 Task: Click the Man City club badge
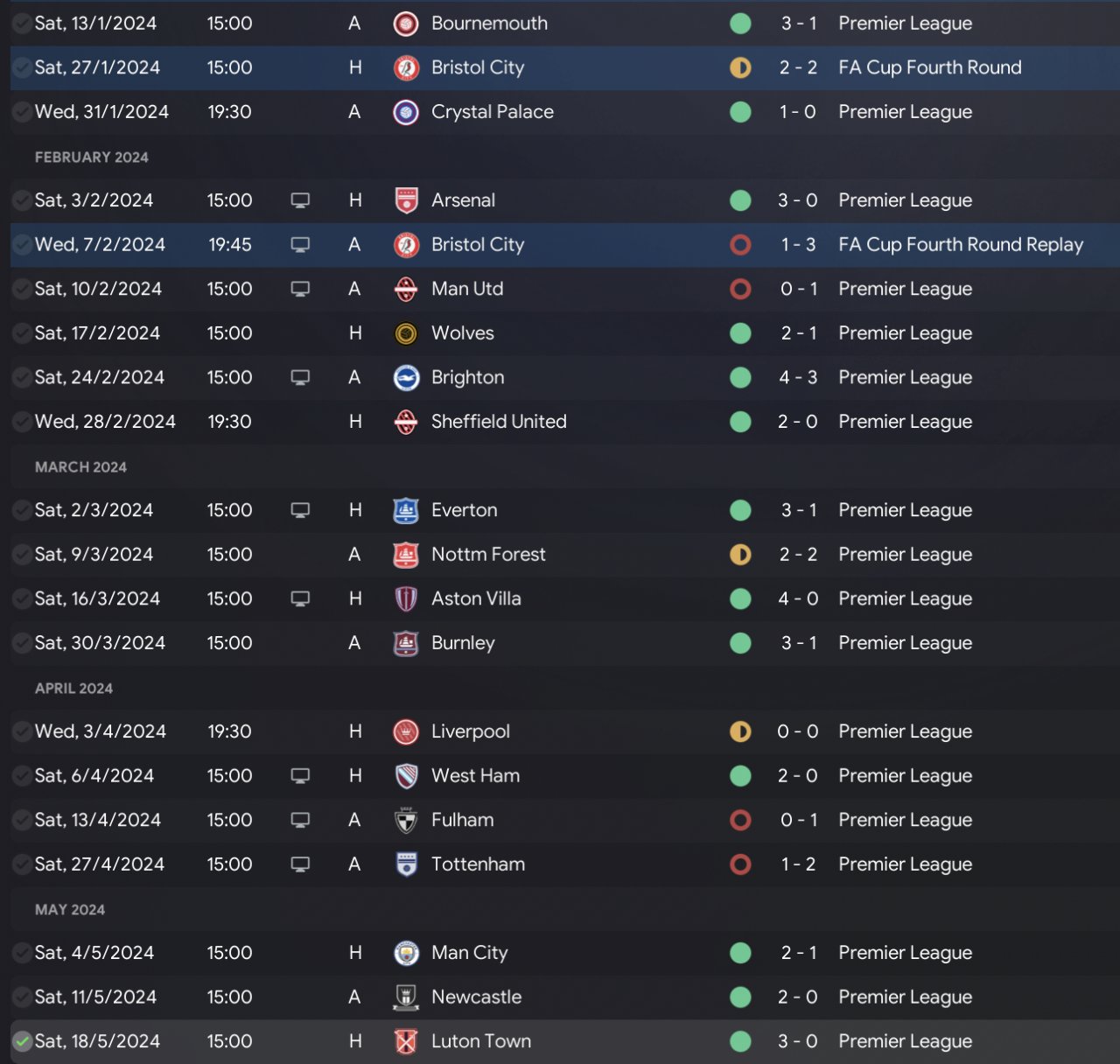pyautogui.click(x=406, y=953)
